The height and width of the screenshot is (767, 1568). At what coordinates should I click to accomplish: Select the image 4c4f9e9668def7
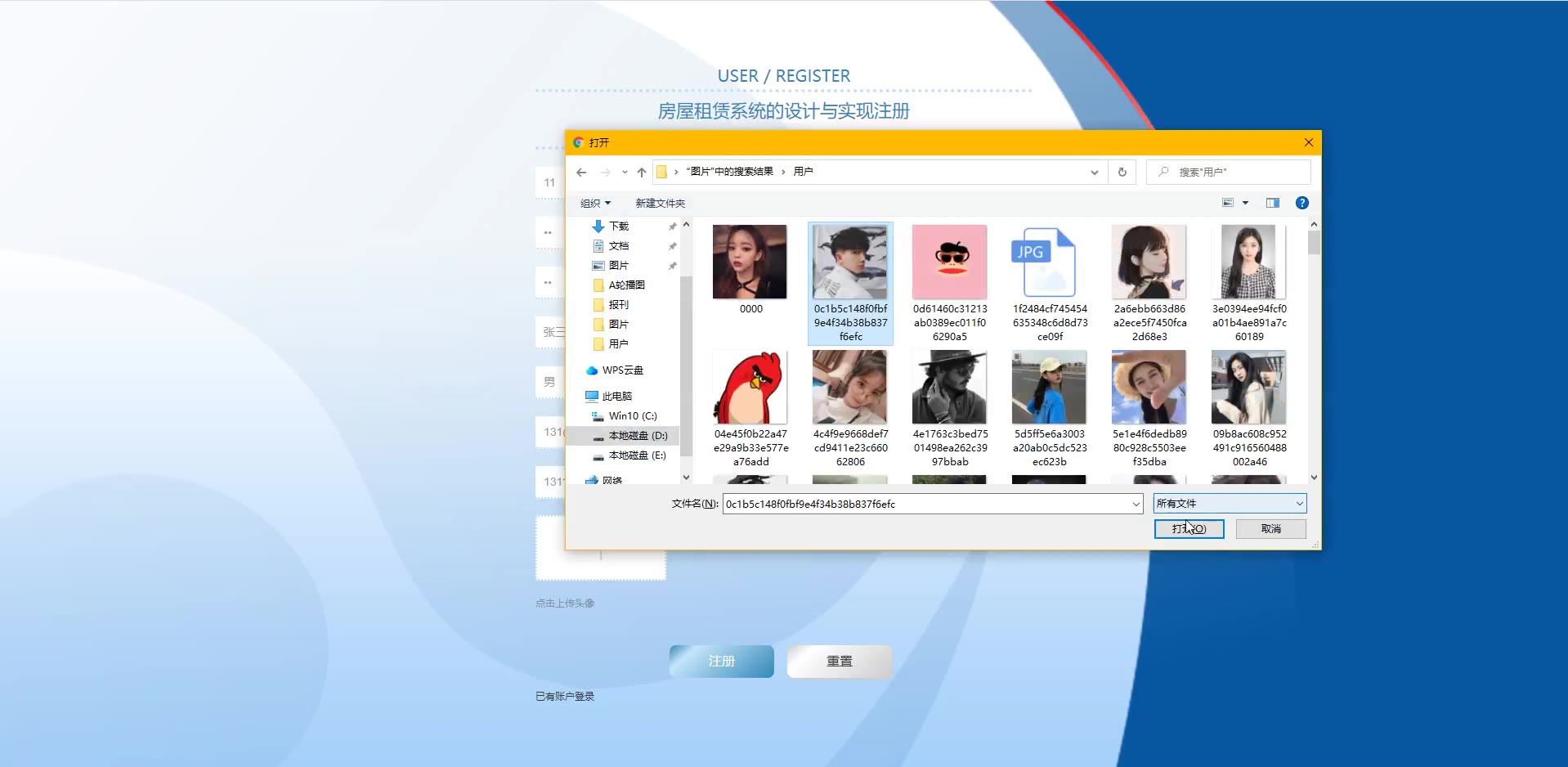(850, 409)
